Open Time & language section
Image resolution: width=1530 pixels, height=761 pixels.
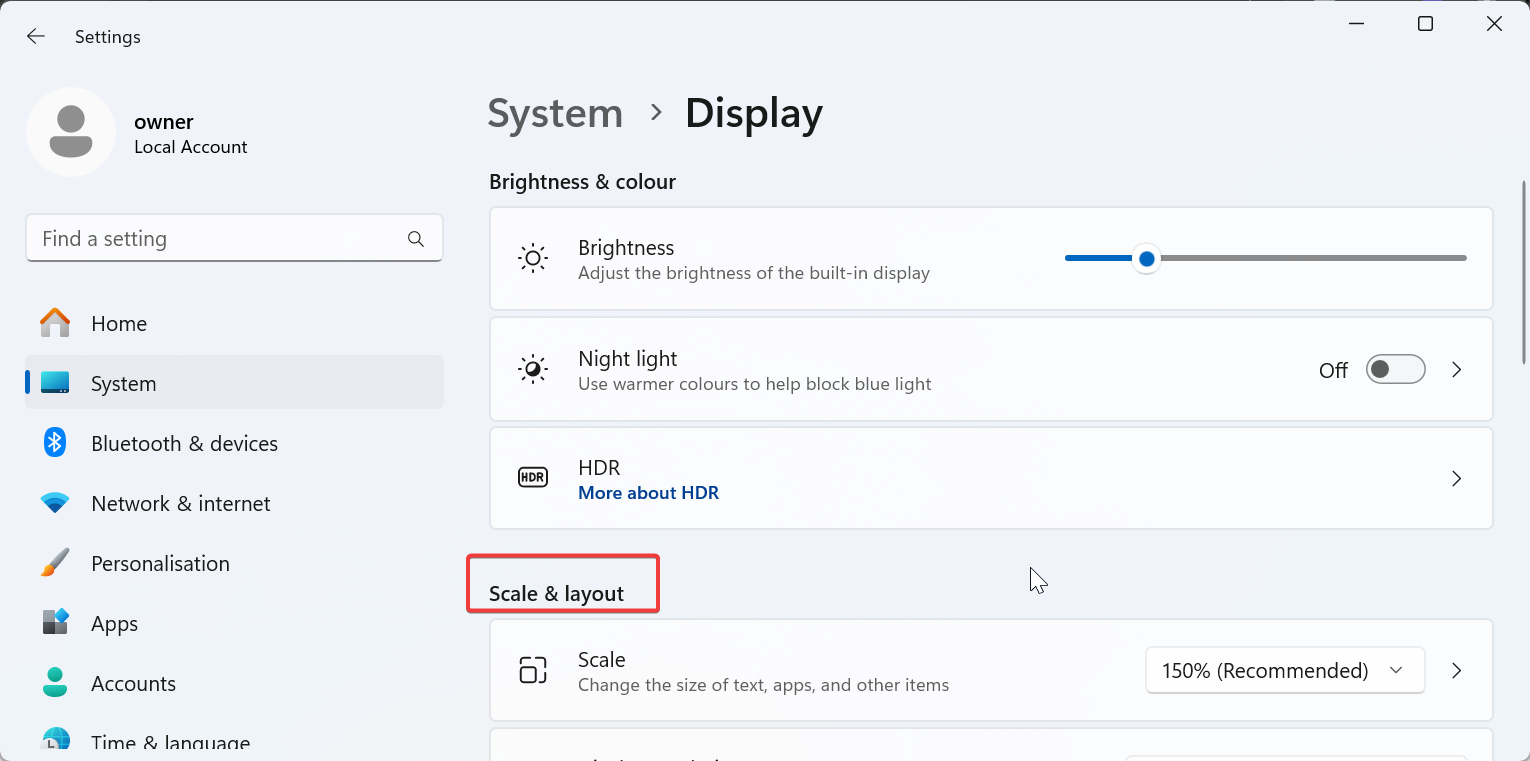[170, 742]
